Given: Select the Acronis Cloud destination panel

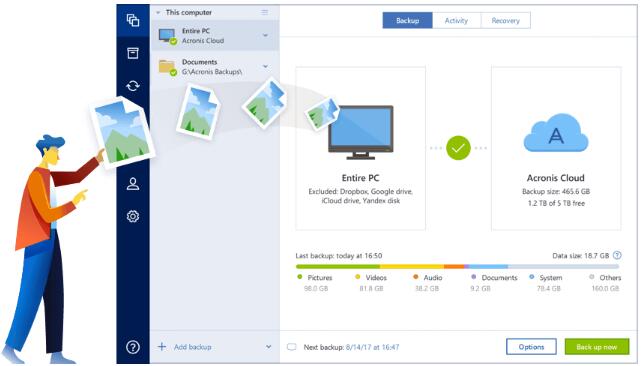Looking at the screenshot, I should [556, 148].
